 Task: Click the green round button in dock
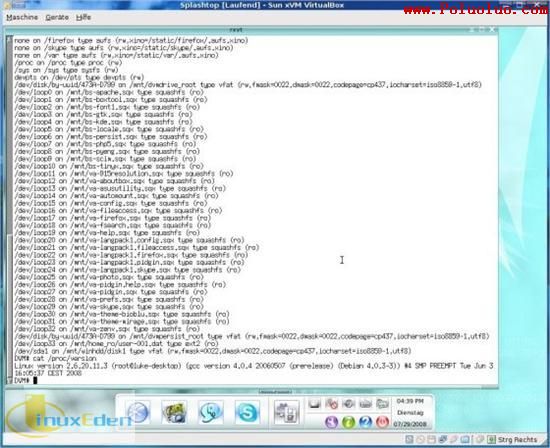[349, 422]
